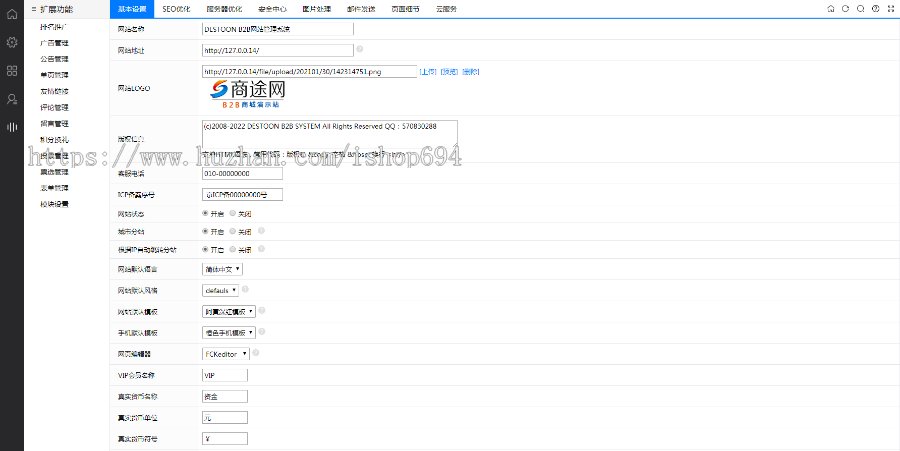Open the modules grid icon in sidebar
Image resolution: width=900 pixels, height=451 pixels.
click(x=12, y=71)
